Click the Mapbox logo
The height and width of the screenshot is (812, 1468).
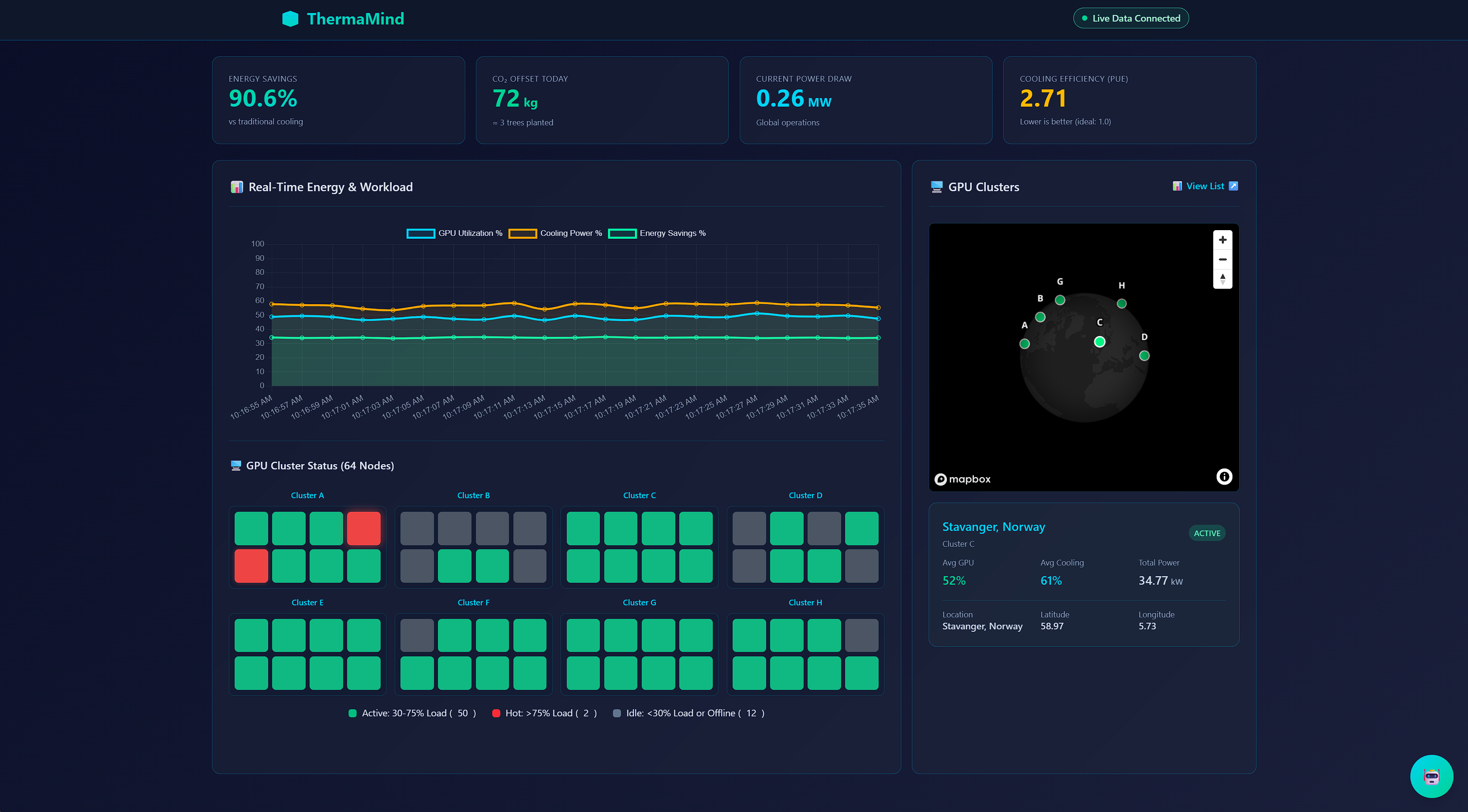point(962,479)
